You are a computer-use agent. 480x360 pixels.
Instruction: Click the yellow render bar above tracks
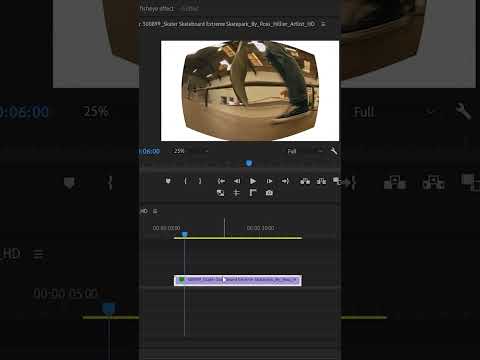(238, 238)
